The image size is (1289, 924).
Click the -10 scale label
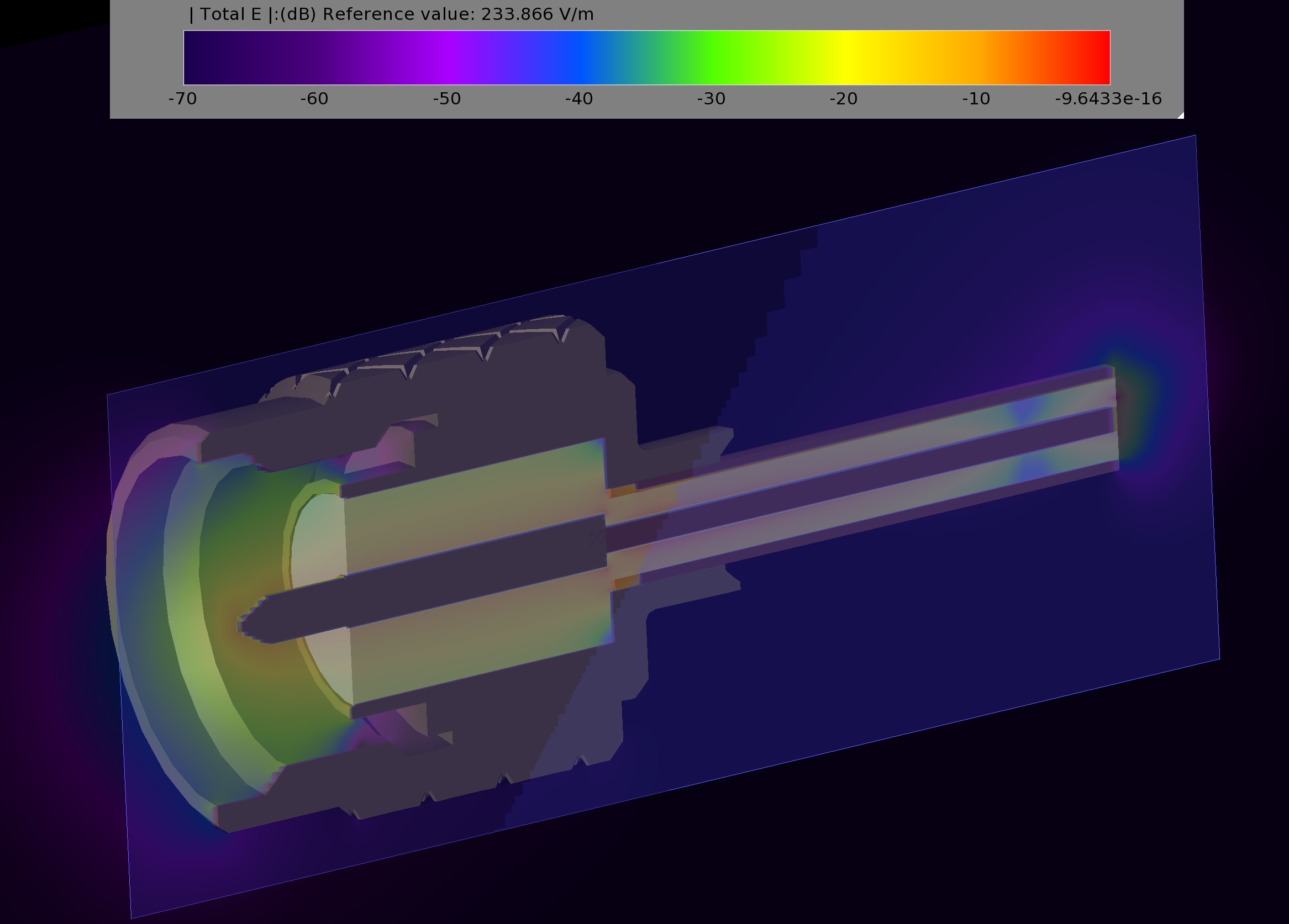pyautogui.click(x=976, y=99)
